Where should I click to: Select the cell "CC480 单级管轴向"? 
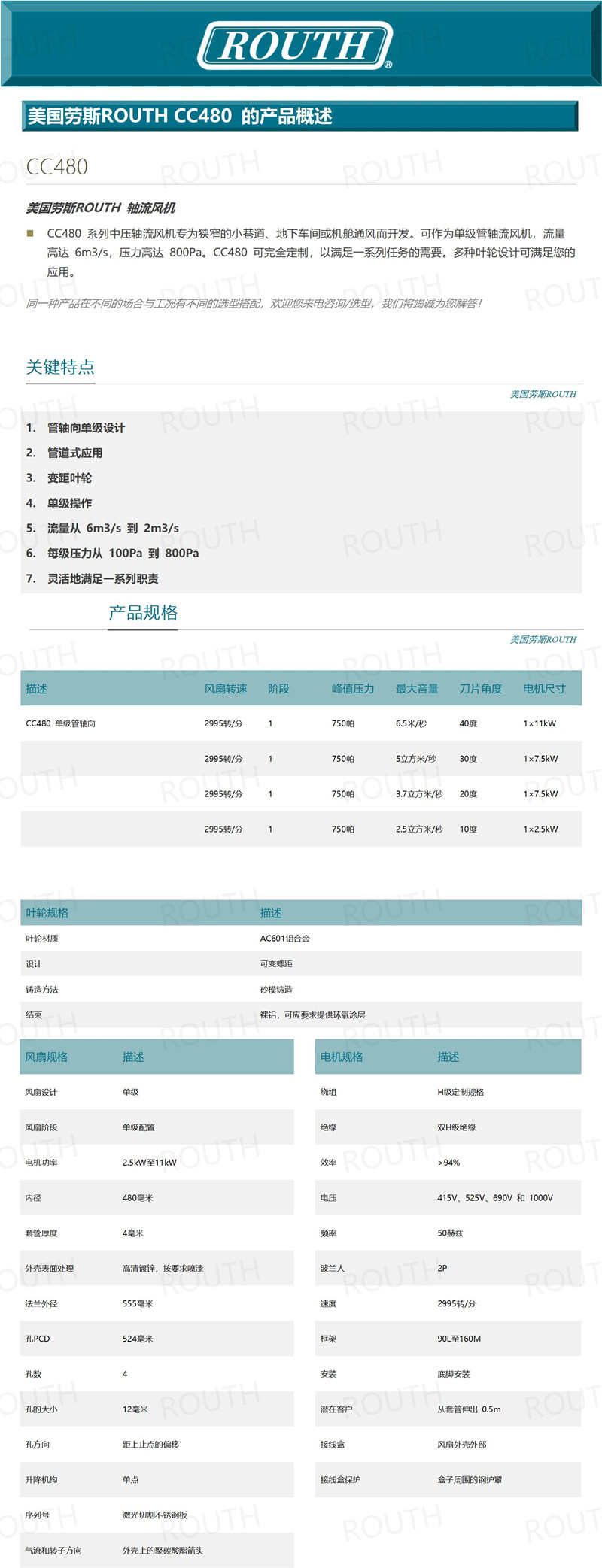(x=61, y=723)
